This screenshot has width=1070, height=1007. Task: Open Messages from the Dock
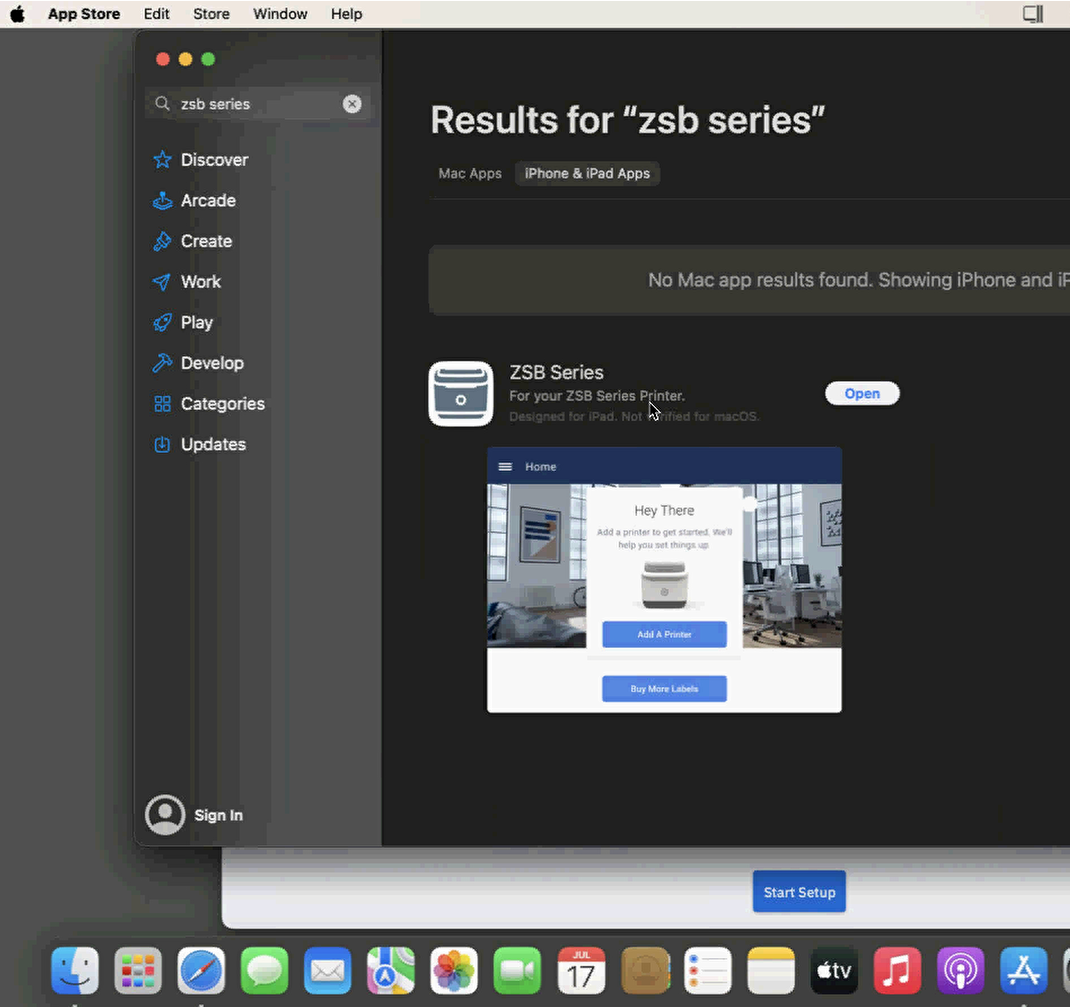pos(265,970)
